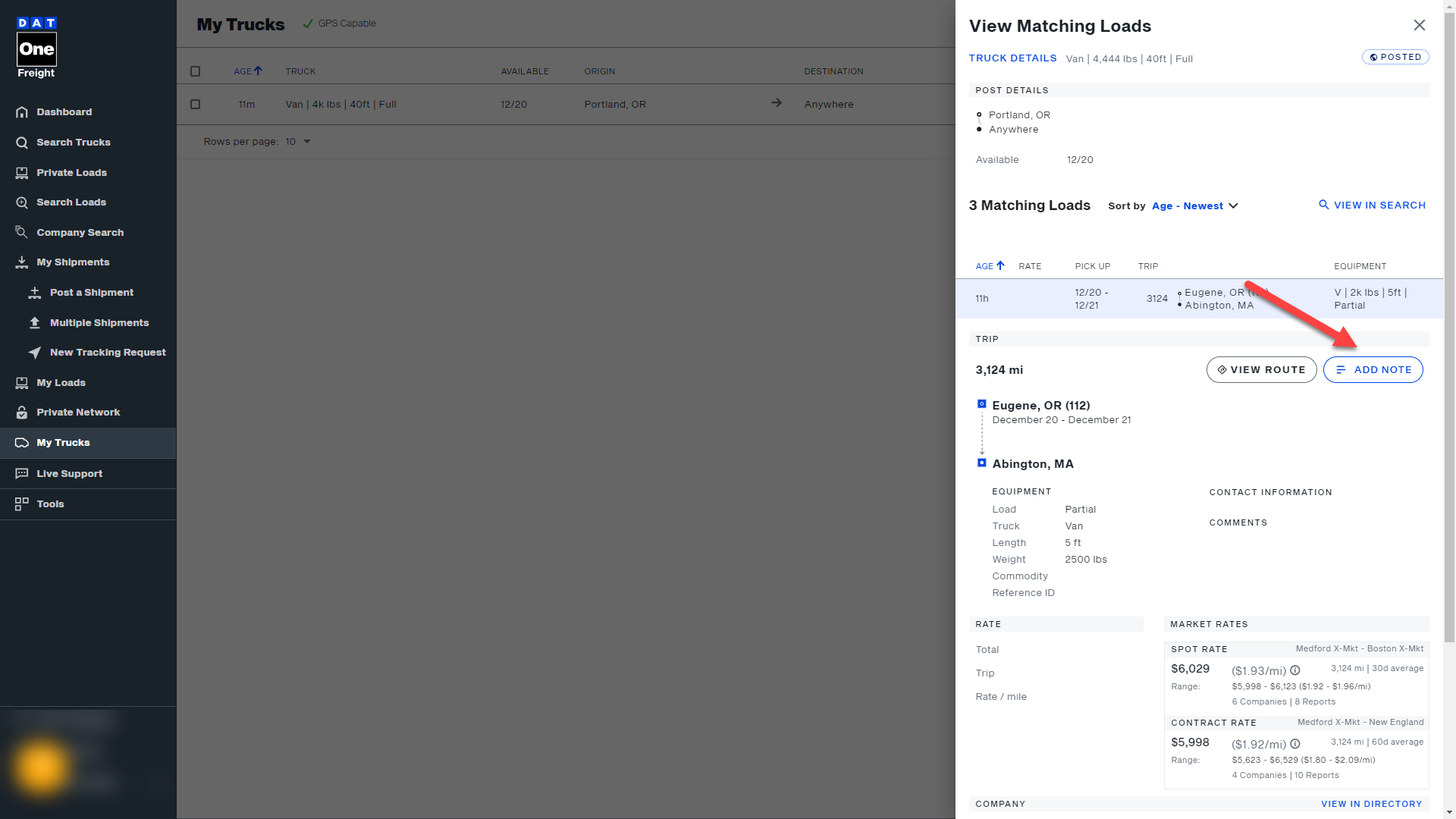Click the panel's vertical scrollbar
The image size is (1456, 819).
(x=1449, y=326)
